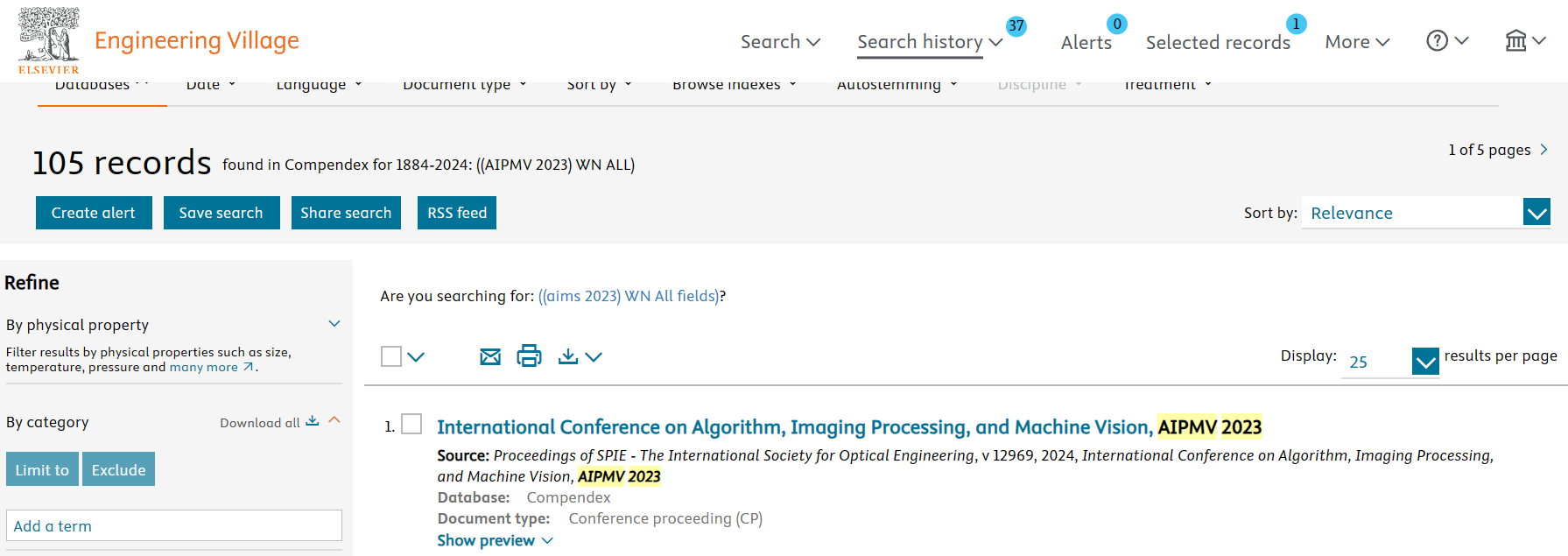Click the Exclude button
1568x556 pixels.
pyautogui.click(x=119, y=469)
